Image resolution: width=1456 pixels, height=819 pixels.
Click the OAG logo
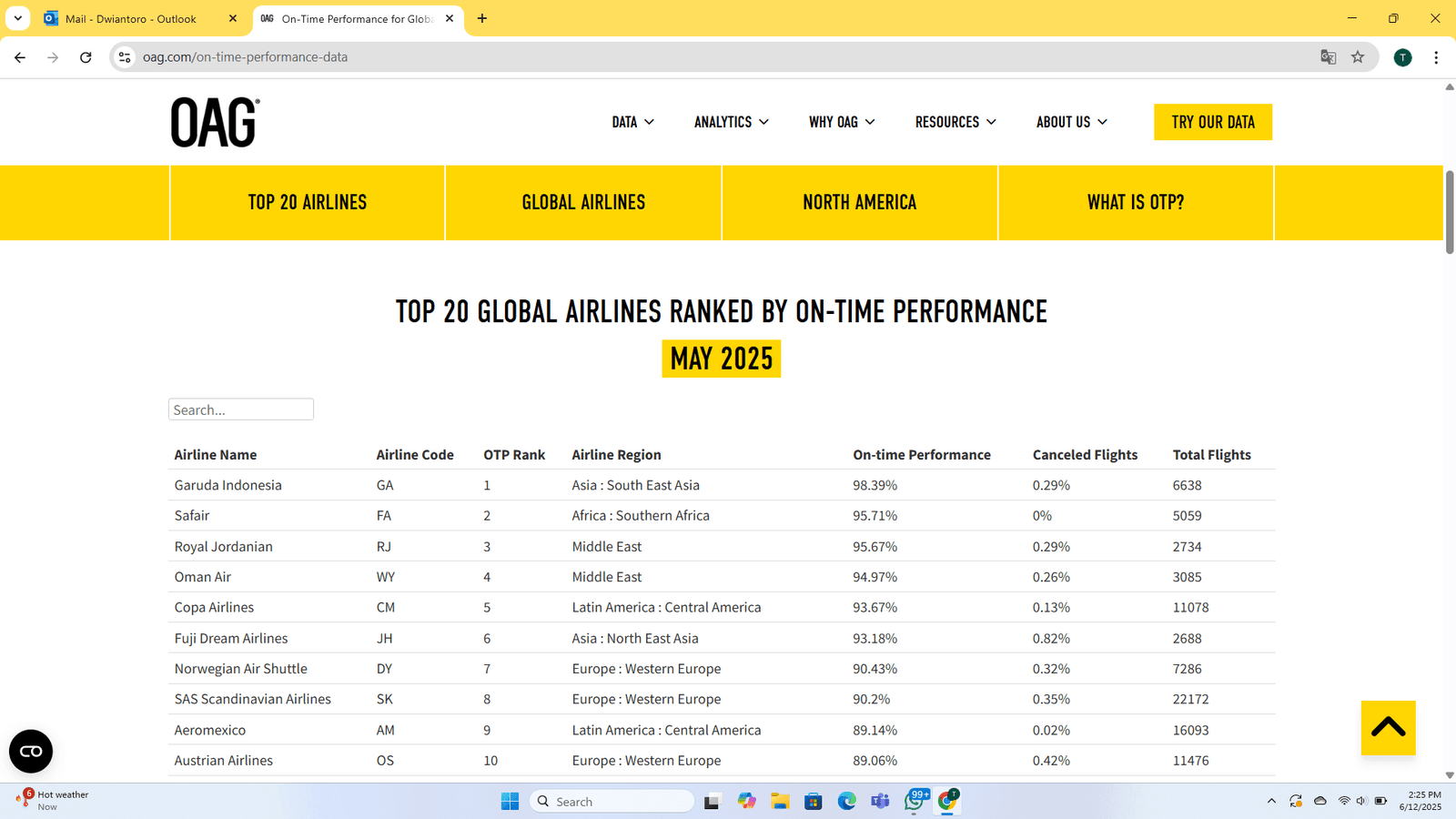click(215, 122)
